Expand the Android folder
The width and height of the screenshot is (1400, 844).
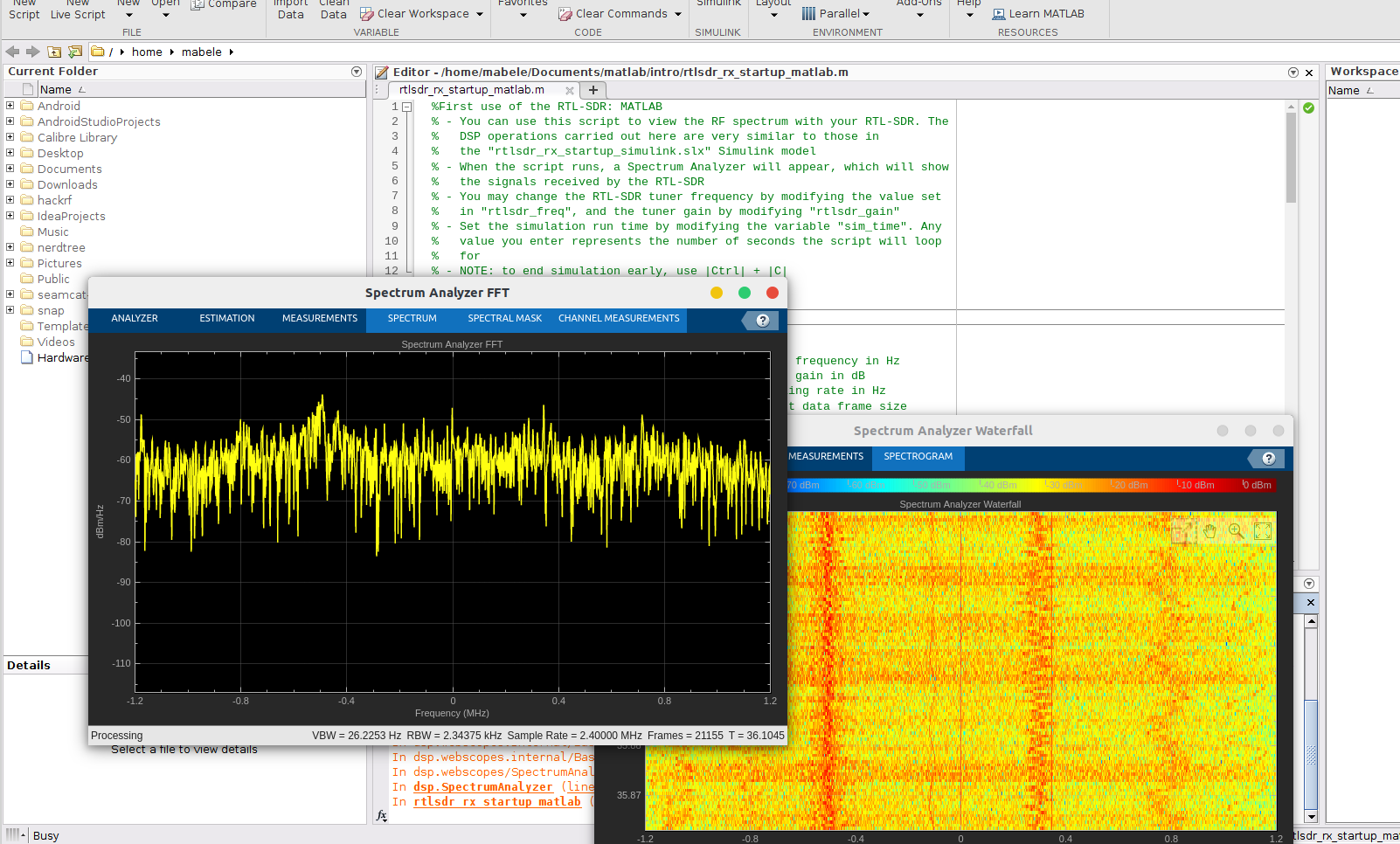pyautogui.click(x=10, y=106)
